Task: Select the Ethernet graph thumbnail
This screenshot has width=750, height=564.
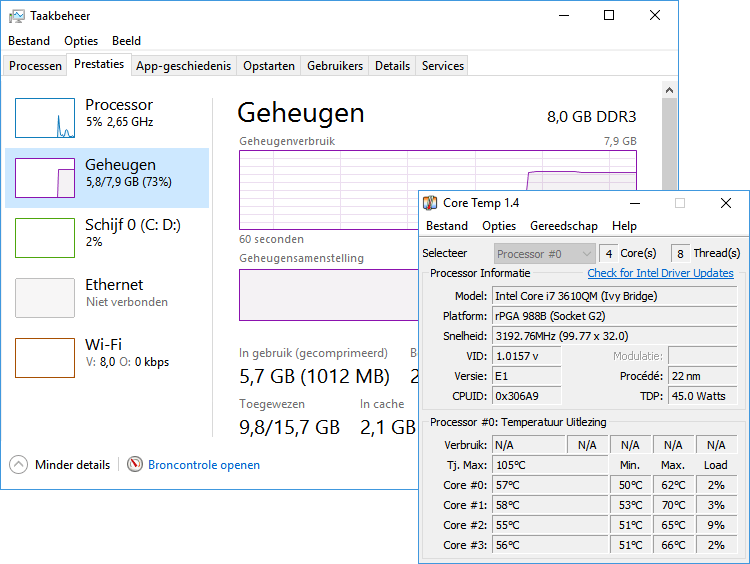Action: (x=45, y=298)
